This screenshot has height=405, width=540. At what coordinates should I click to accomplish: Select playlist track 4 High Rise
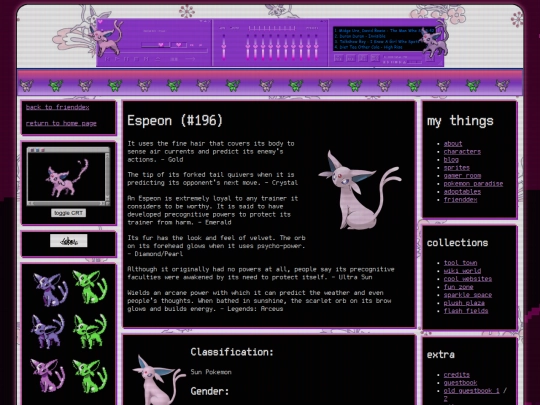368,47
